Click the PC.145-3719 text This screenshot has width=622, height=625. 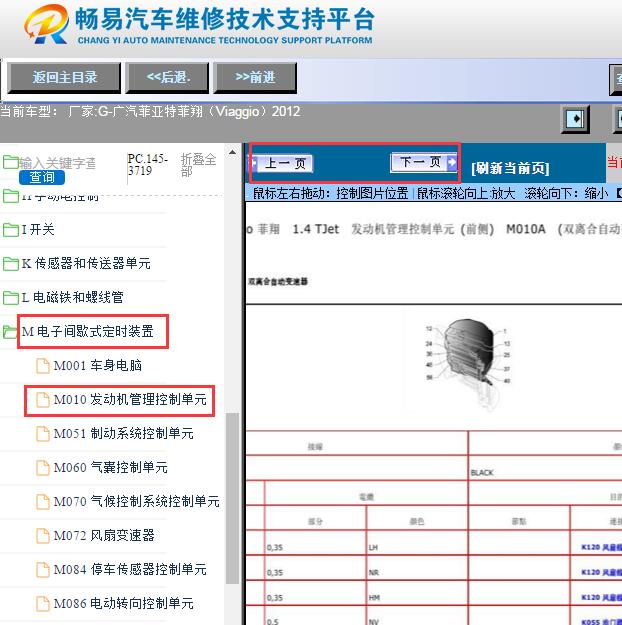(148, 165)
